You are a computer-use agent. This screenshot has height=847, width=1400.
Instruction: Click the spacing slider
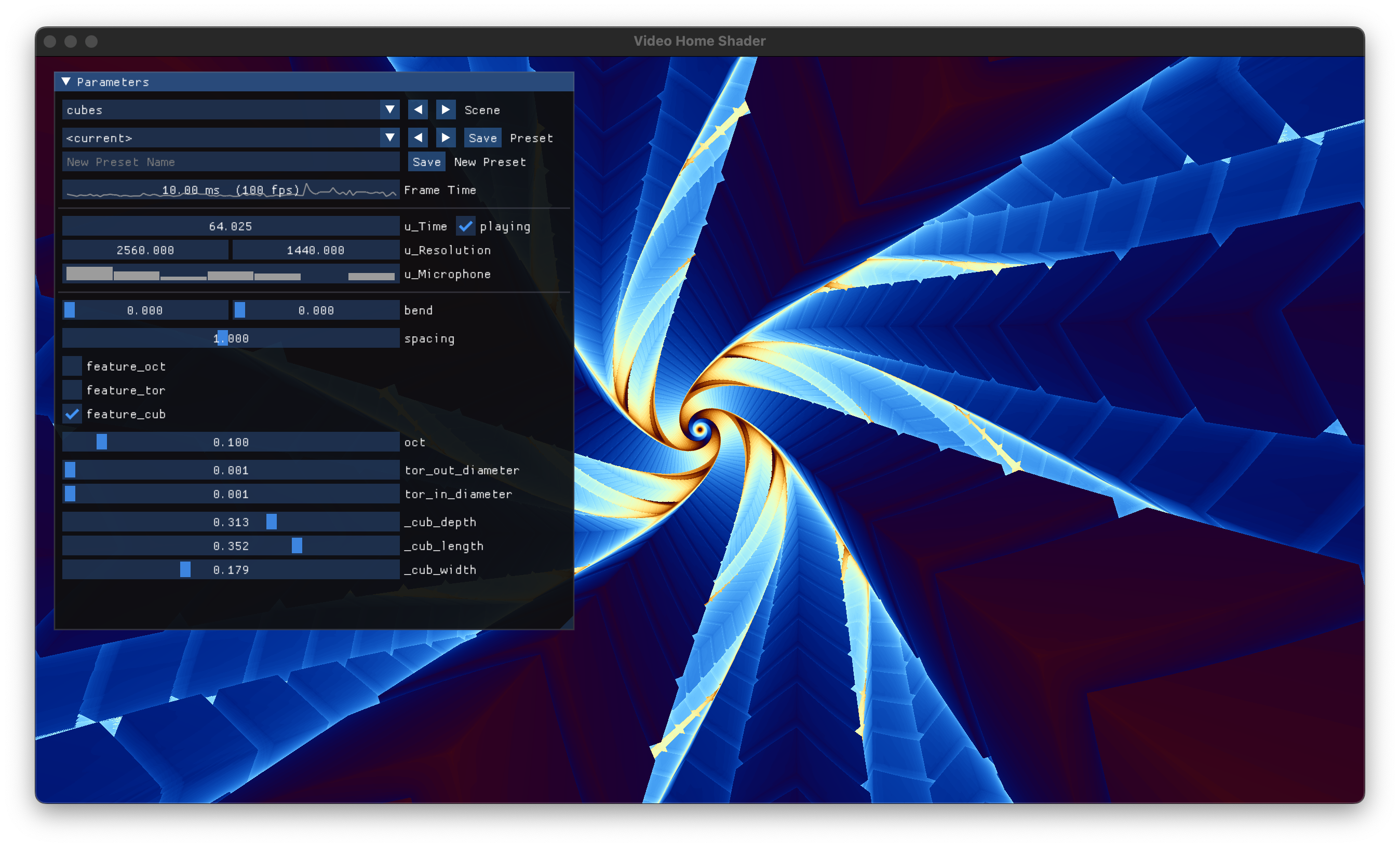[230, 338]
